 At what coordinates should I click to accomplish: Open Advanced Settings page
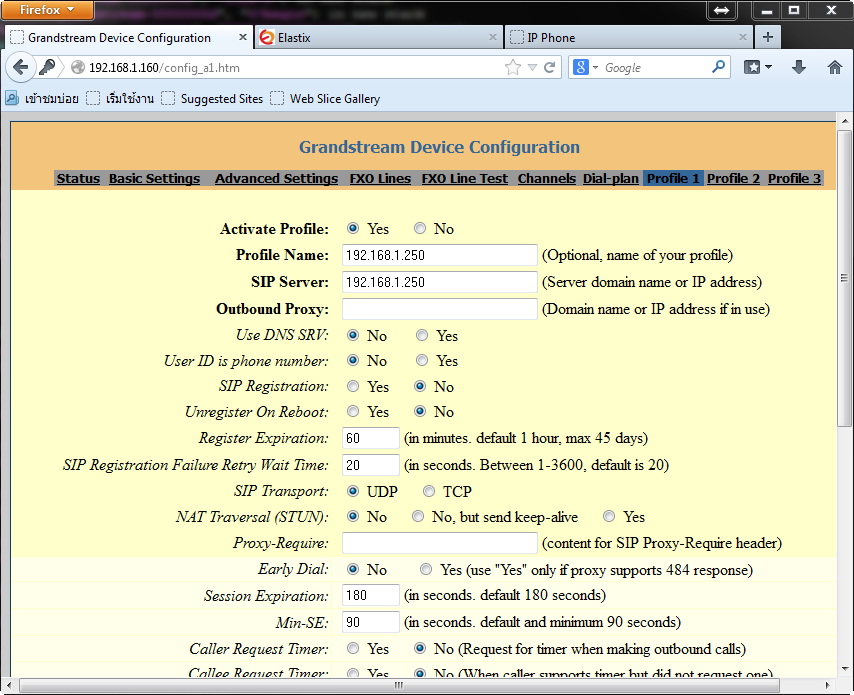pyautogui.click(x=276, y=179)
